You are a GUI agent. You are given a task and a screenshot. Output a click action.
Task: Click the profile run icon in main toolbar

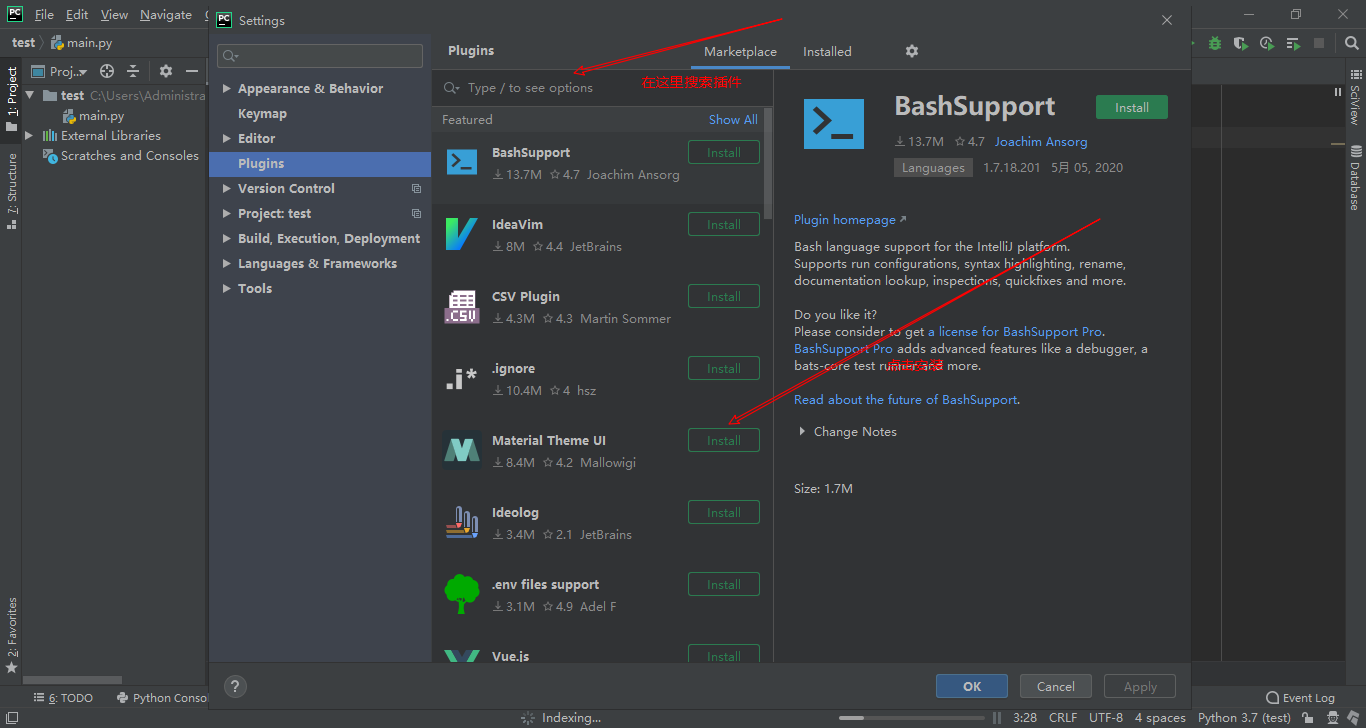1267,43
